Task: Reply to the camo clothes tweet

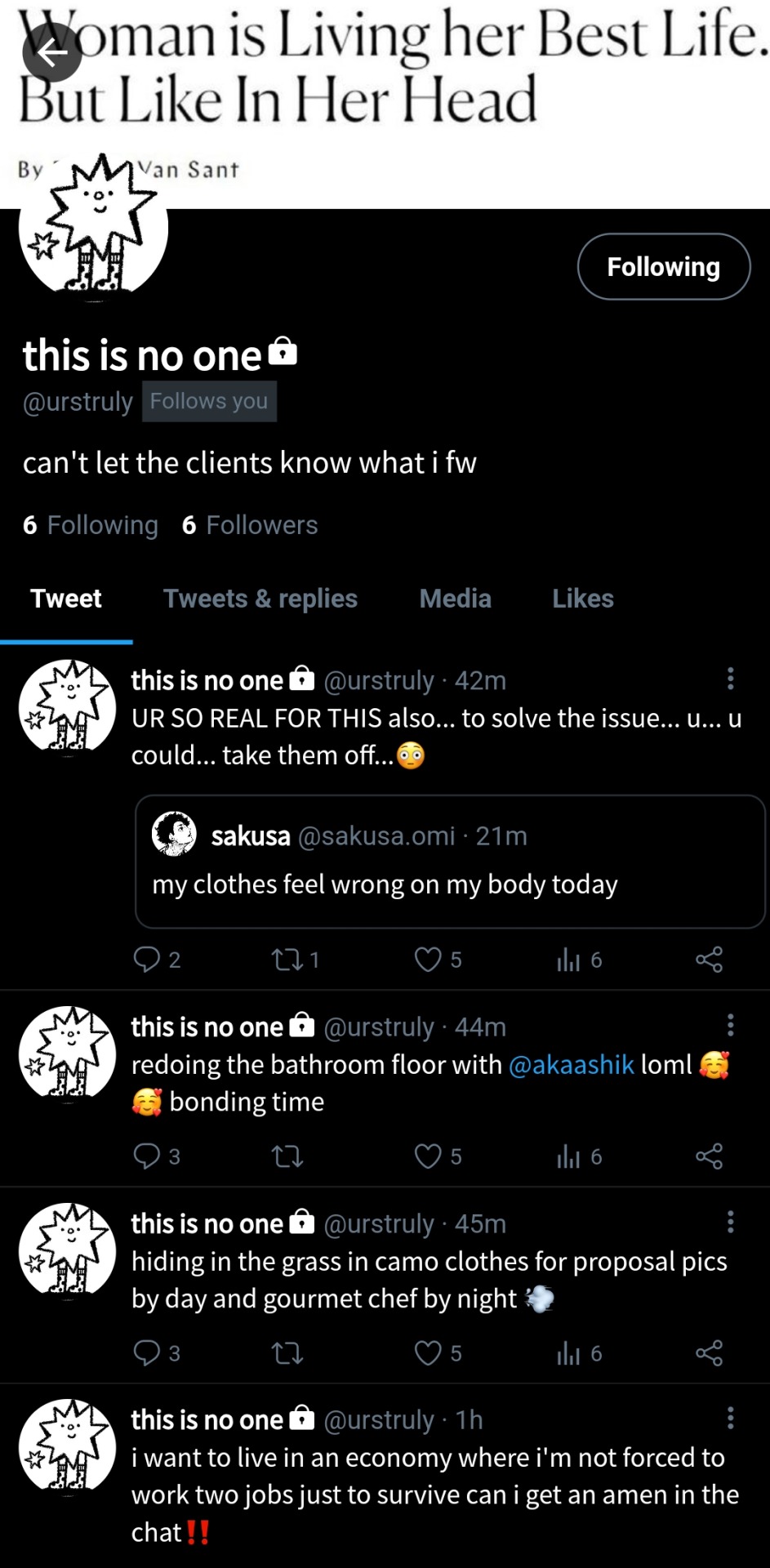Action: (x=147, y=1353)
